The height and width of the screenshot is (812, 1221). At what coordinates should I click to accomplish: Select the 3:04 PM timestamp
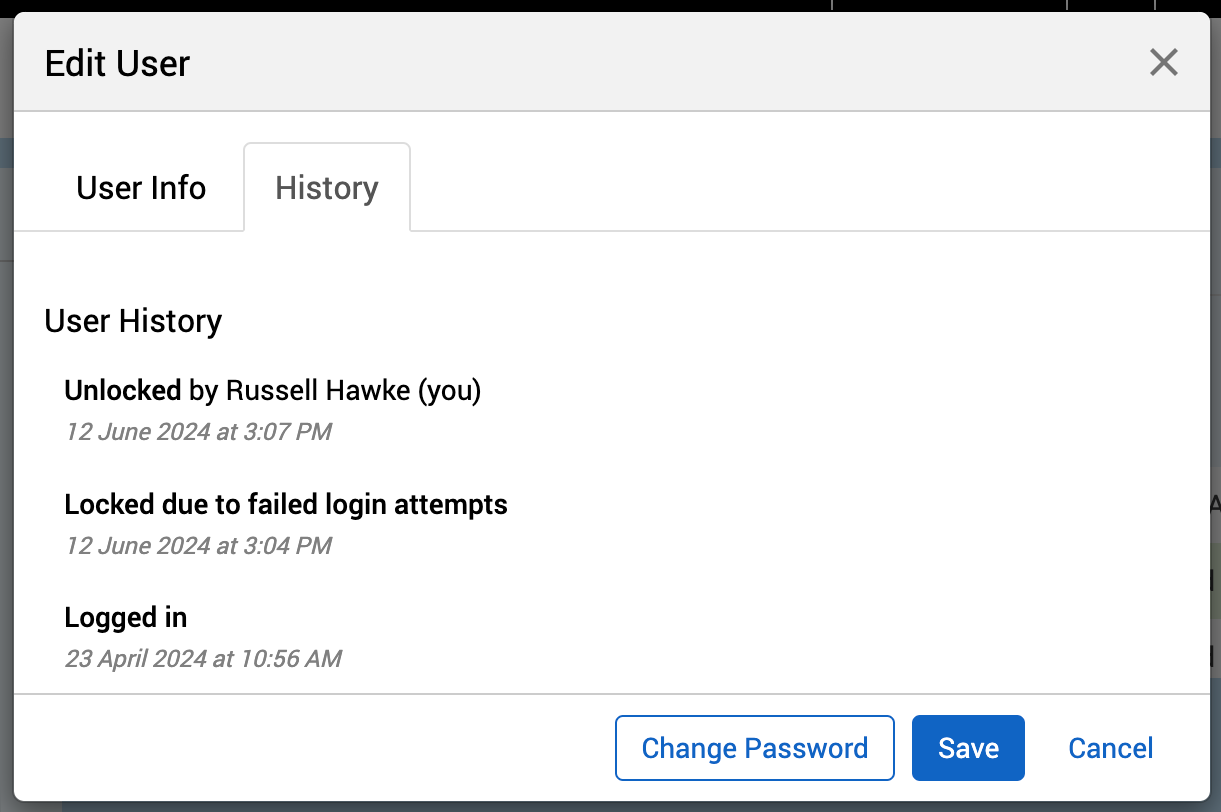(198, 546)
